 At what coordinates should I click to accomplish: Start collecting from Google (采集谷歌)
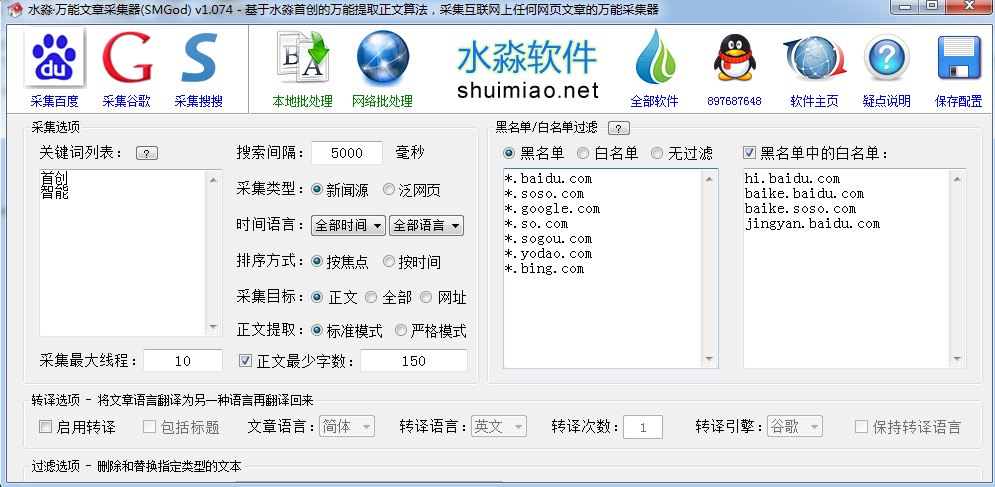(126, 69)
